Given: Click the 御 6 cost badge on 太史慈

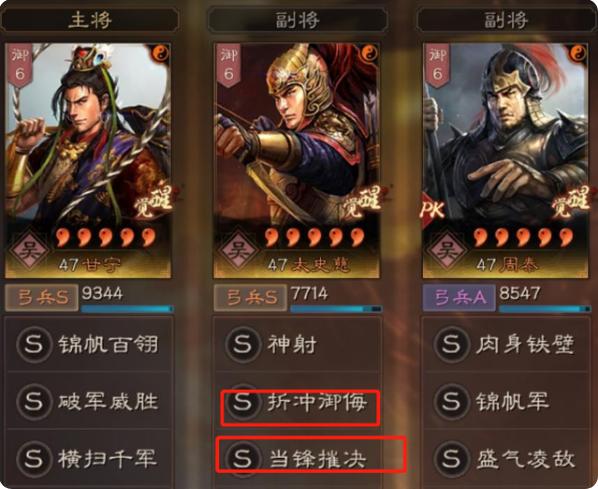Looking at the screenshot, I should (228, 65).
